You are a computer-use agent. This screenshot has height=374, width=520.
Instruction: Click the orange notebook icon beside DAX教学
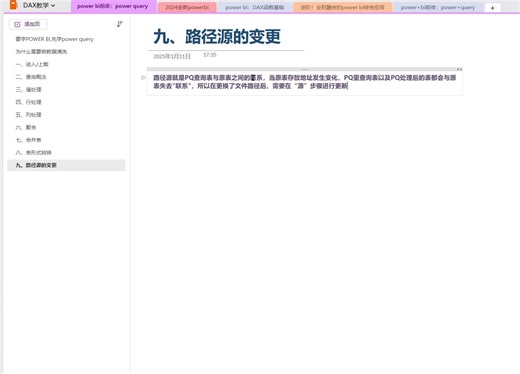pos(13,5)
